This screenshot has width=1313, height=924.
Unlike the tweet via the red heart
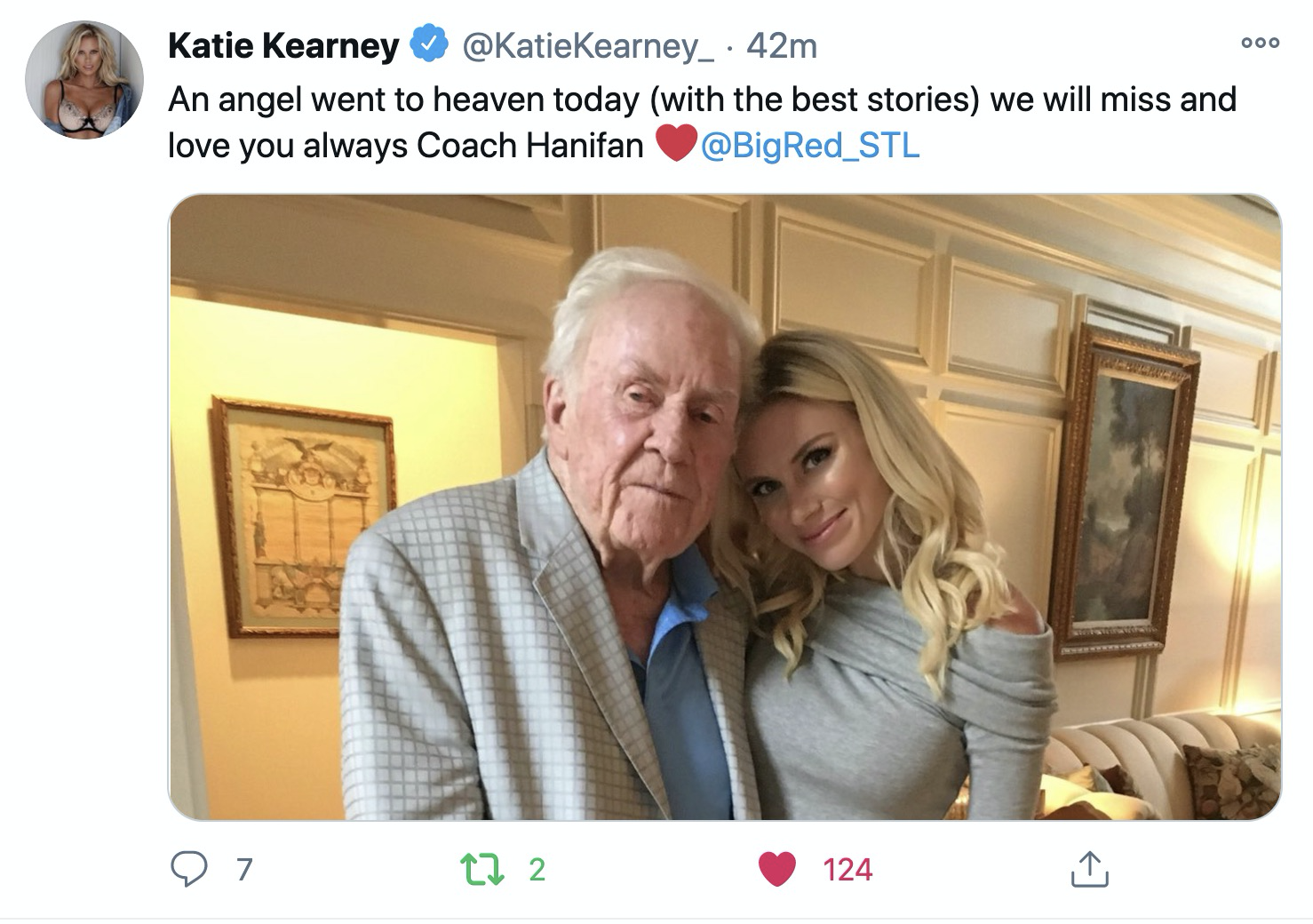point(777,869)
